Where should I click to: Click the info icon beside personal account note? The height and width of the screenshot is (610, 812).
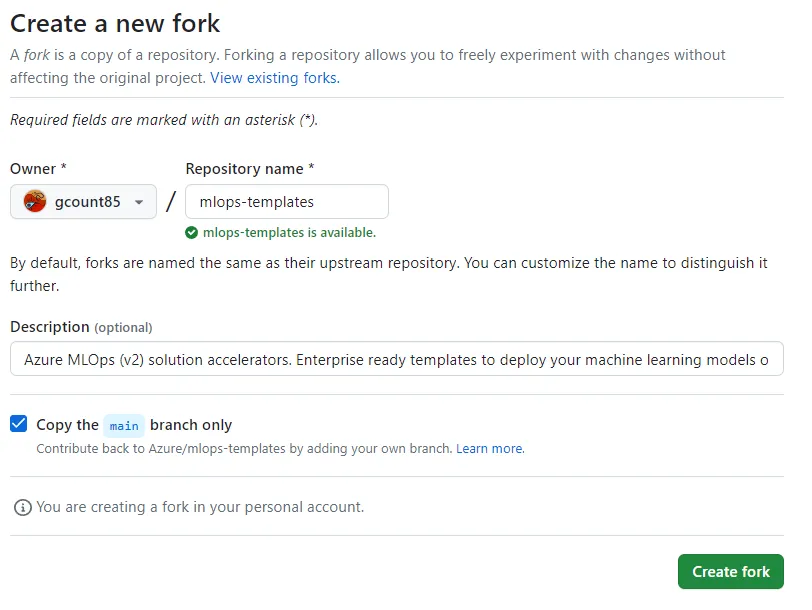22,507
